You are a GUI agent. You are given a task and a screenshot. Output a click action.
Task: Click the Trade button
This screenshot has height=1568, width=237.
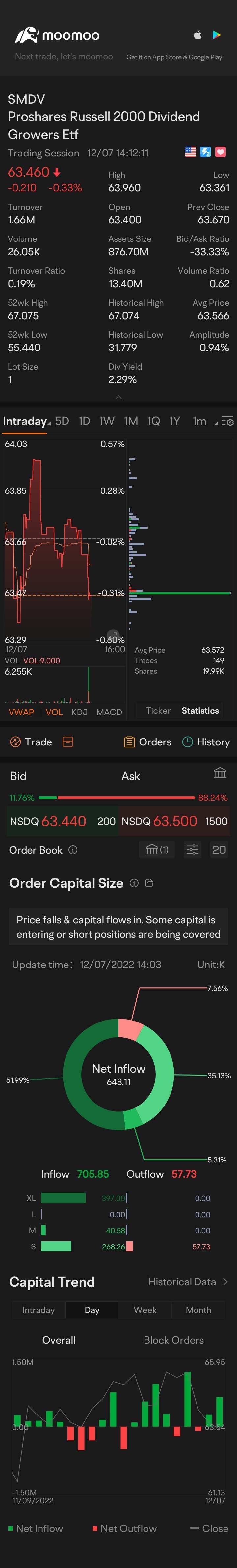[31, 742]
